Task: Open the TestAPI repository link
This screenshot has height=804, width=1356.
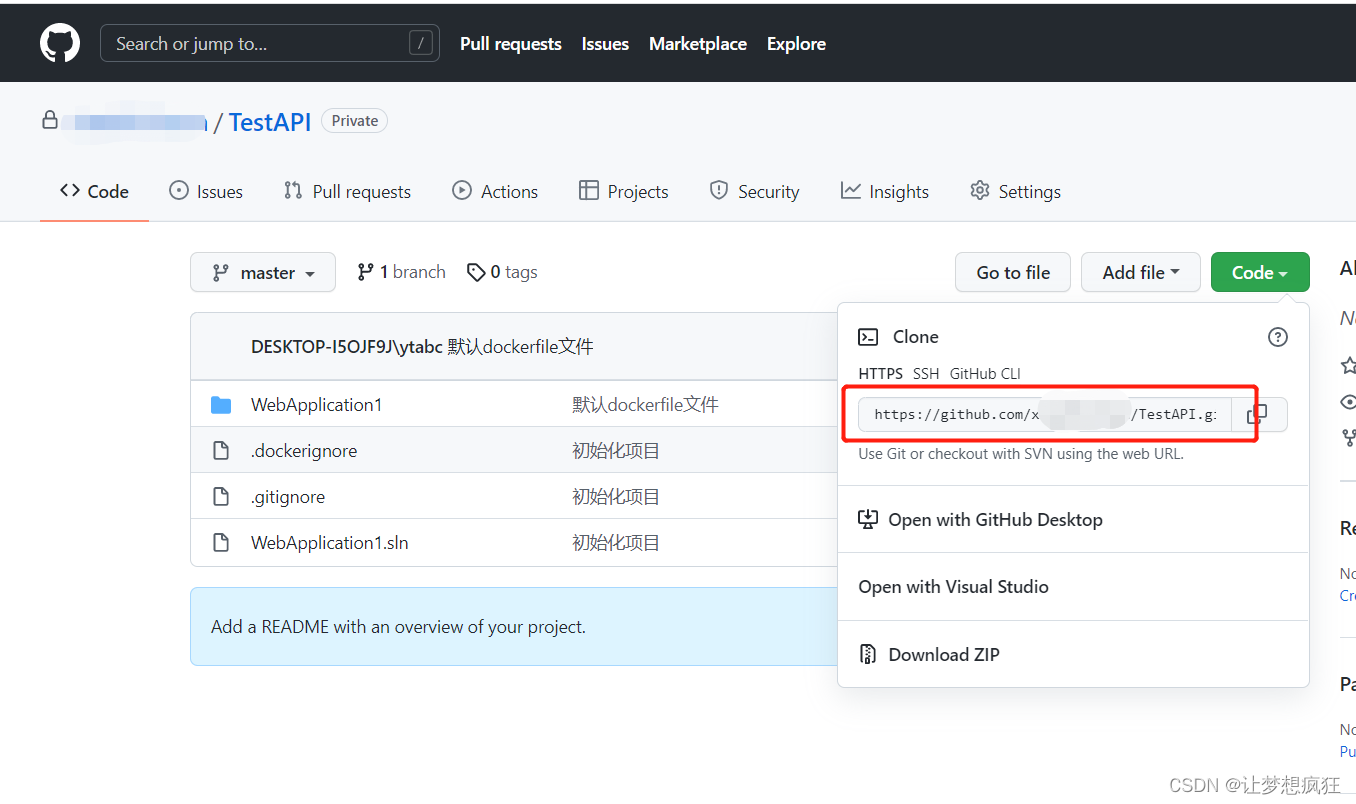Action: coord(270,122)
